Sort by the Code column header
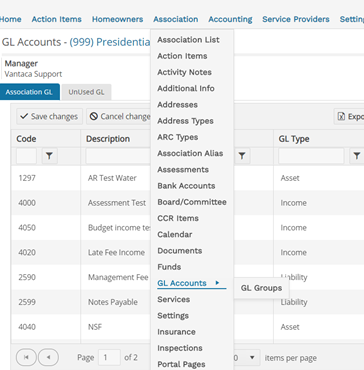Viewport: 364px width, 370px height. pyautogui.click(x=26, y=139)
